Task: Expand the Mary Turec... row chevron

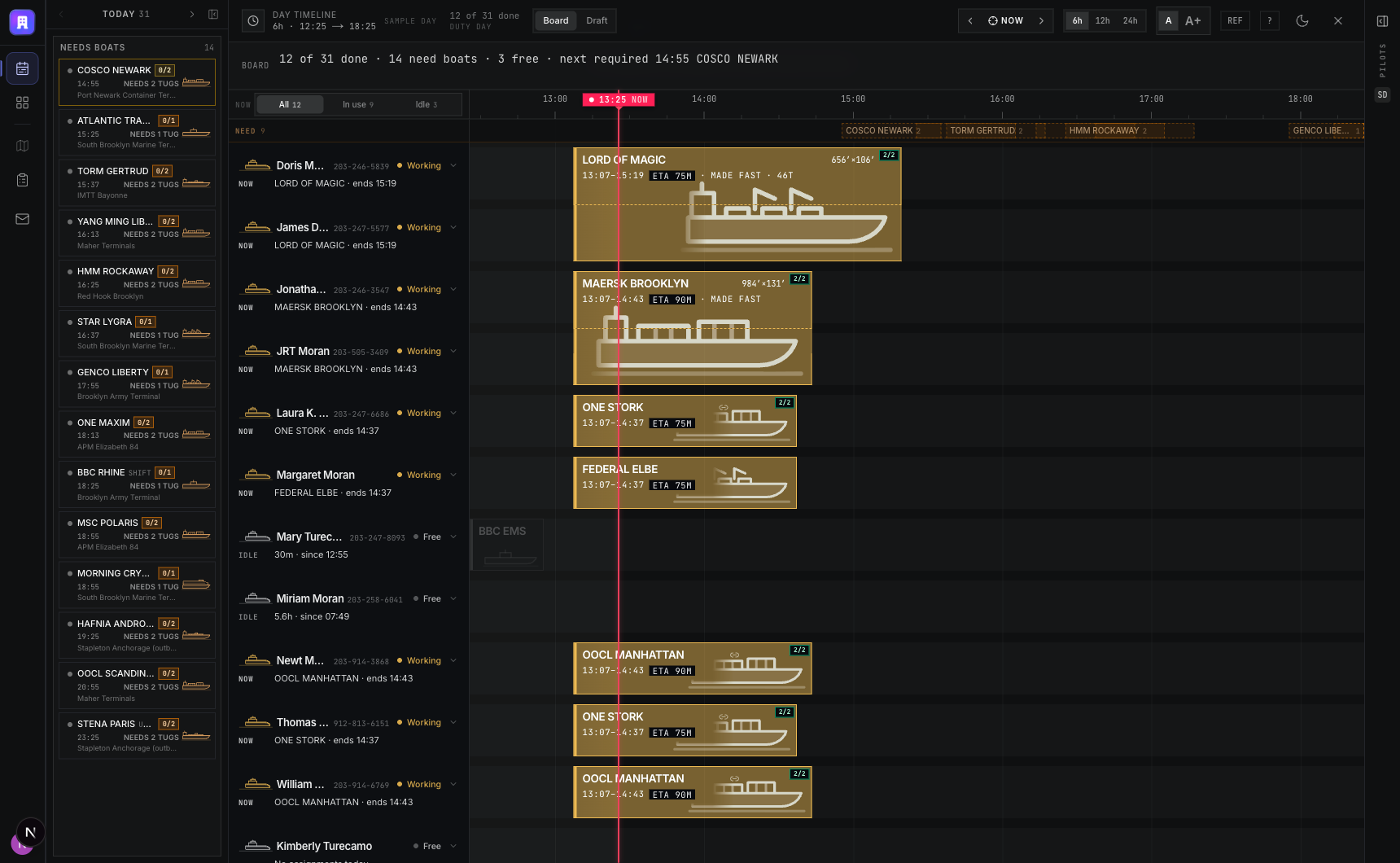Action: [x=453, y=537]
